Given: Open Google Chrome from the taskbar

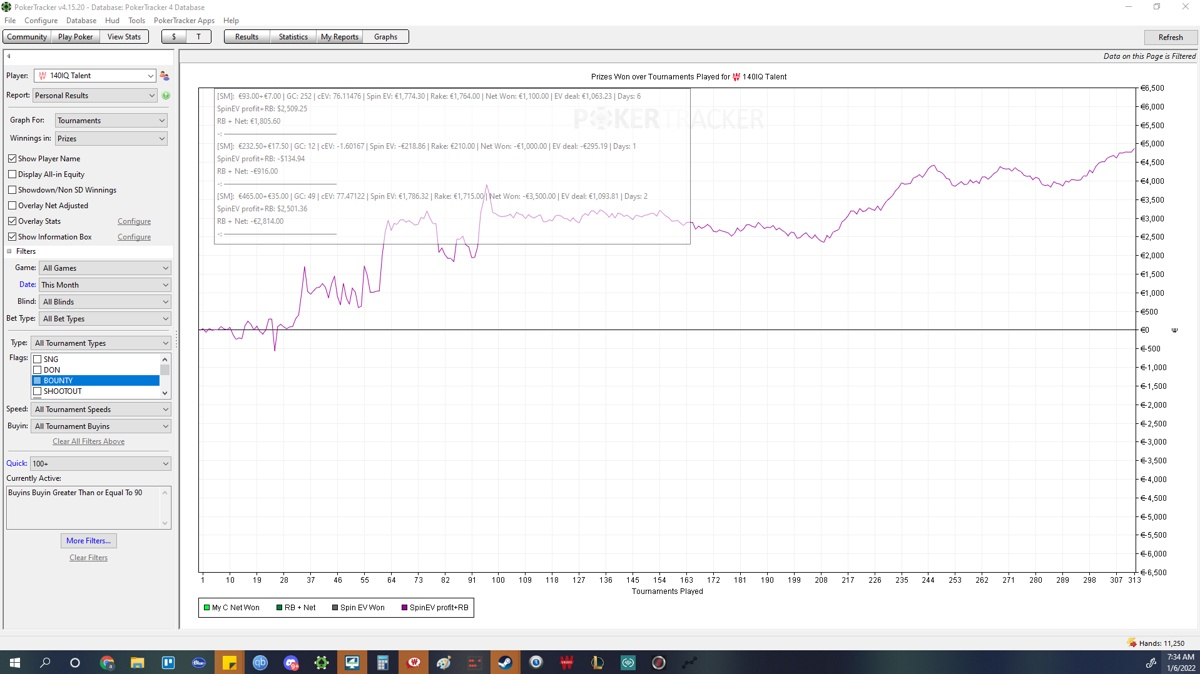Looking at the screenshot, I should (107, 662).
